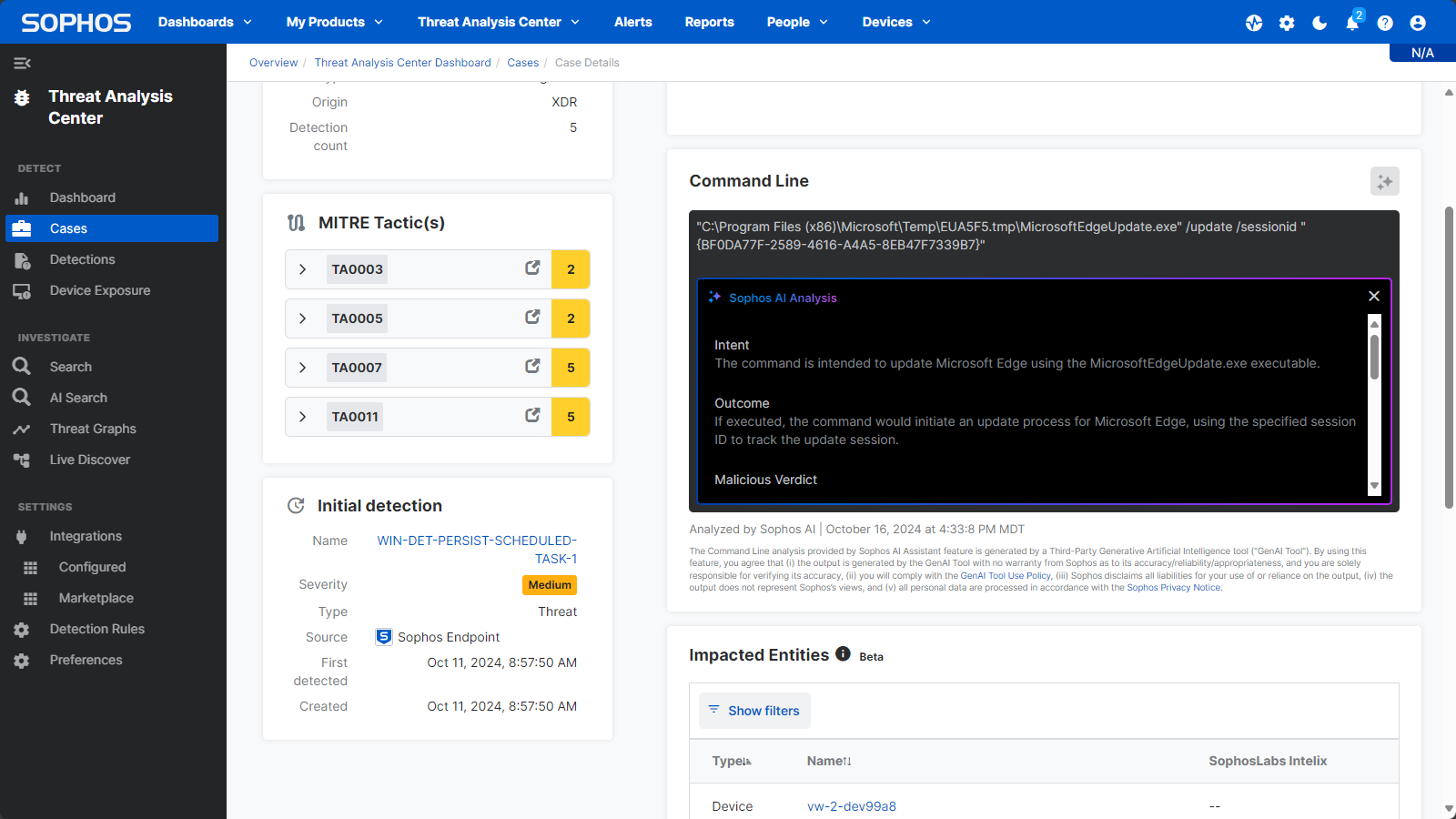The height and width of the screenshot is (819, 1456).
Task: Open the My Products dropdown menu
Action: pyautogui.click(x=334, y=22)
